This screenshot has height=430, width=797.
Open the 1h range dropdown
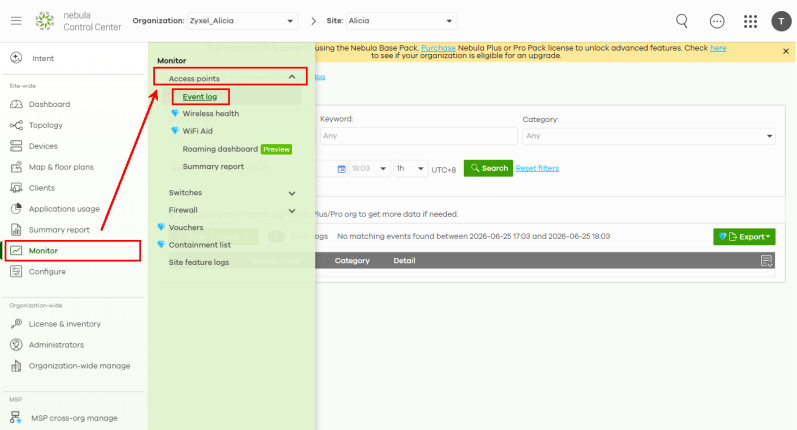pyautogui.click(x=411, y=168)
